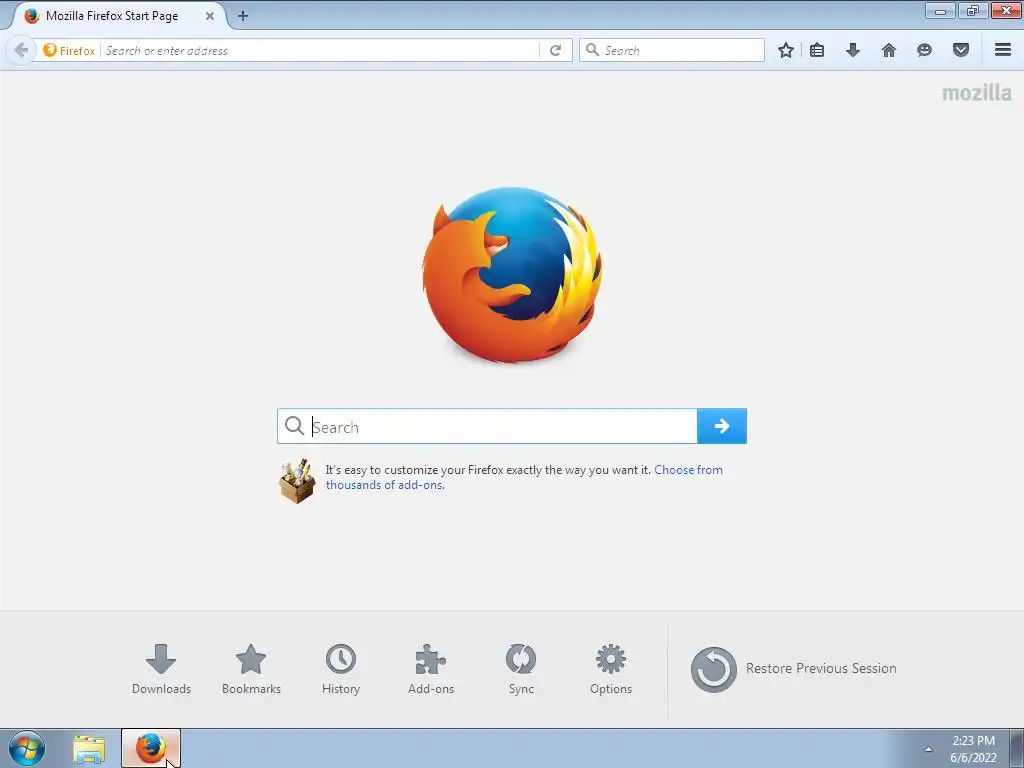Click the toolbar Search box

672,50
